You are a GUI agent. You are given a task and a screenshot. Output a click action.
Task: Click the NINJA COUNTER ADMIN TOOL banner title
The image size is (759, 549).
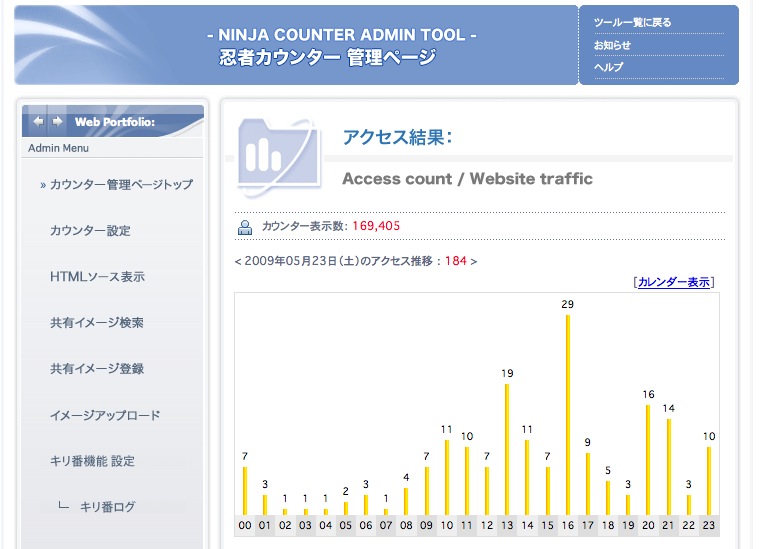coord(342,35)
